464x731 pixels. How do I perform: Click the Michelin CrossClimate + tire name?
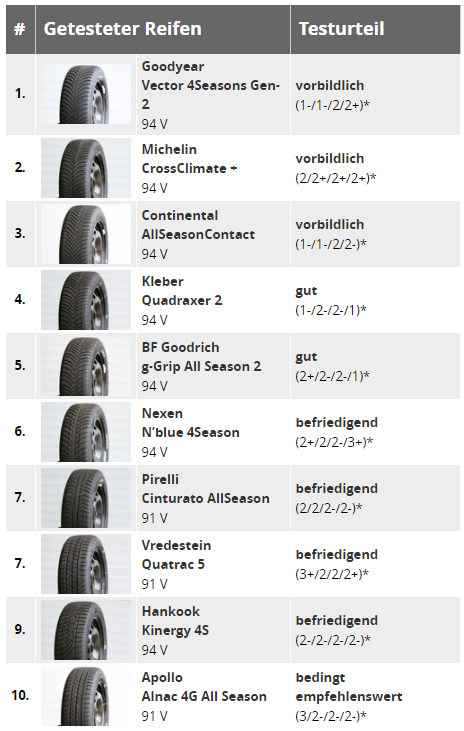pyautogui.click(x=189, y=159)
